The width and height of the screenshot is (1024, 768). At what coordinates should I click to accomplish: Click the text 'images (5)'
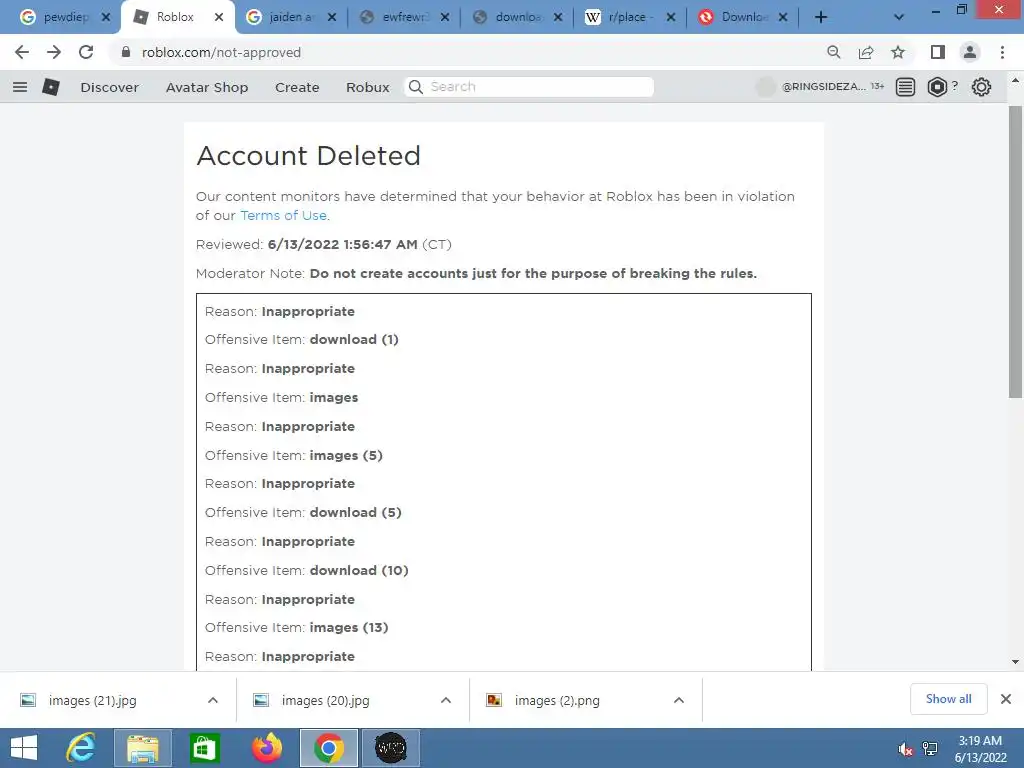346,455
